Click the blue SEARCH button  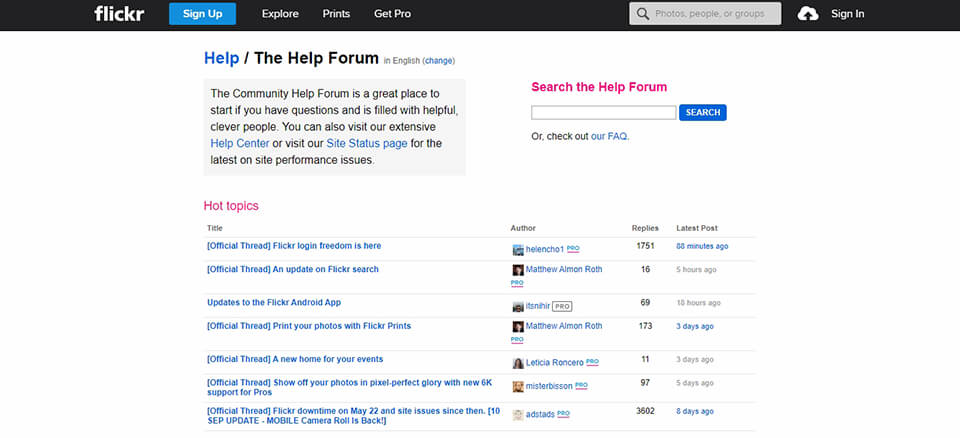click(x=703, y=113)
